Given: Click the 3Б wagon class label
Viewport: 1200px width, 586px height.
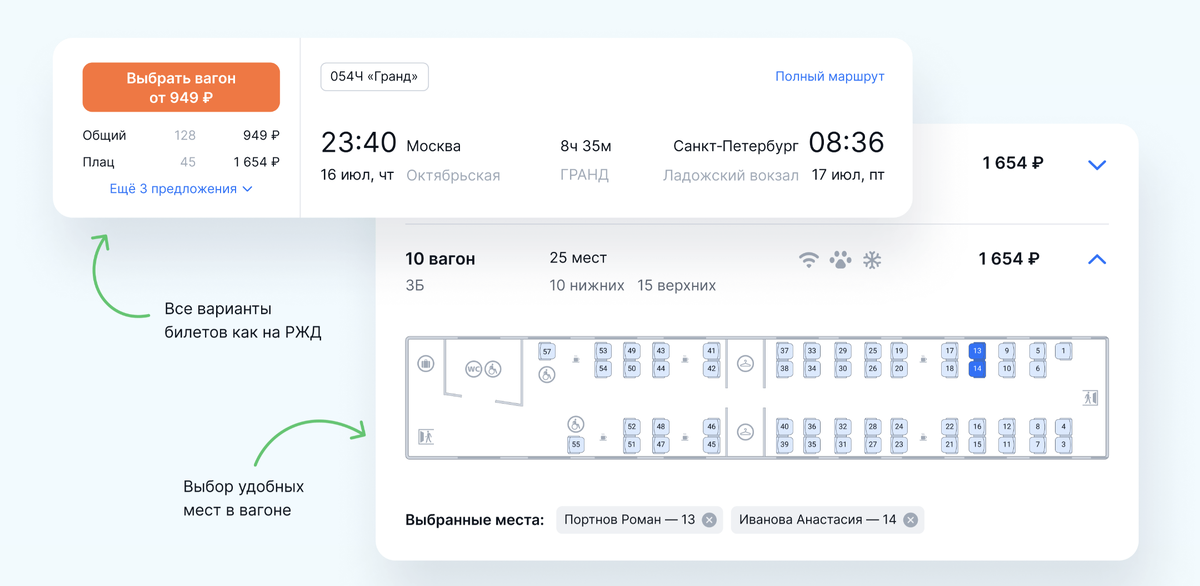Looking at the screenshot, I should 415,286.
